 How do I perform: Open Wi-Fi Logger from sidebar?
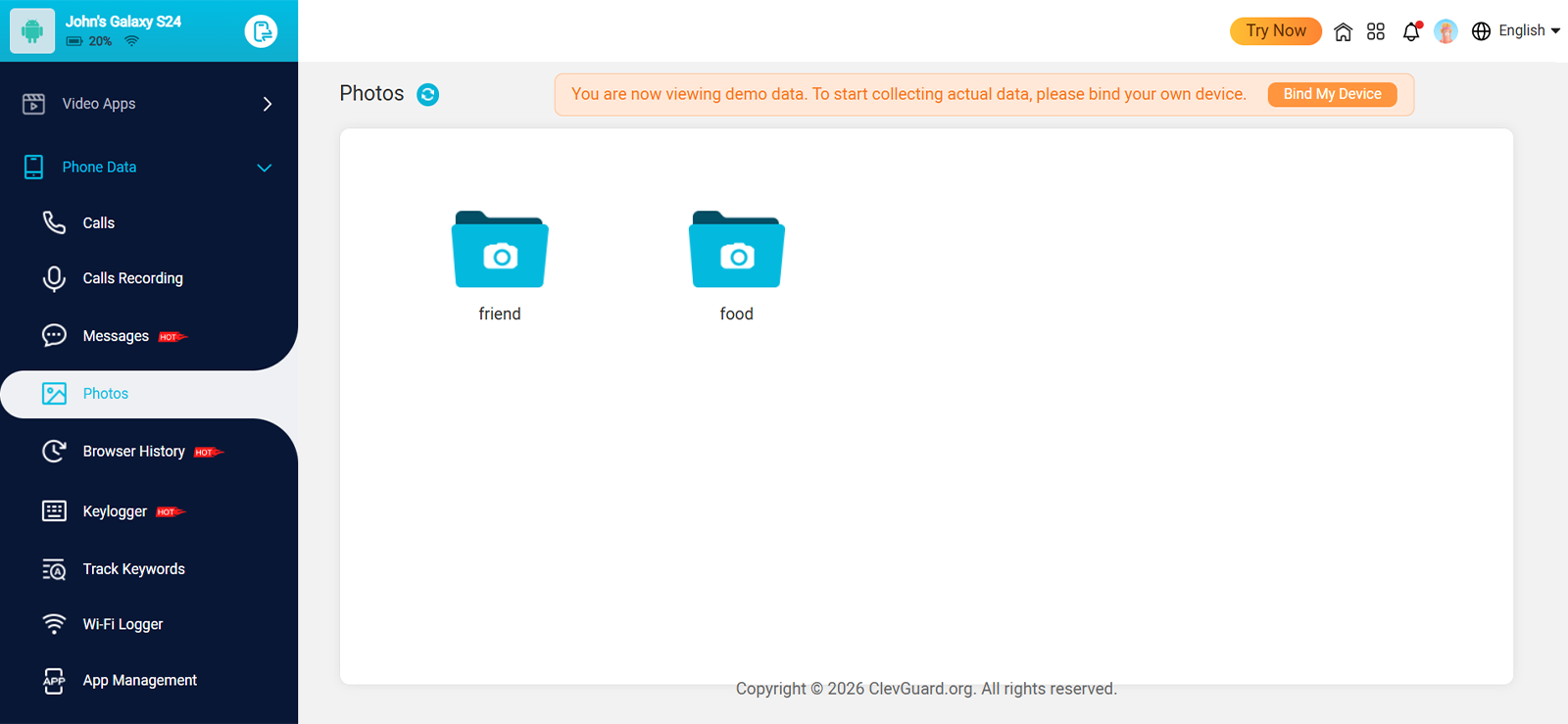tap(122, 624)
